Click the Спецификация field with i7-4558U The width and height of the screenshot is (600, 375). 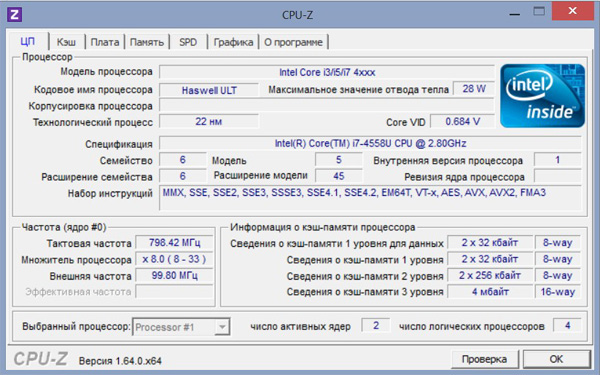(x=370, y=143)
